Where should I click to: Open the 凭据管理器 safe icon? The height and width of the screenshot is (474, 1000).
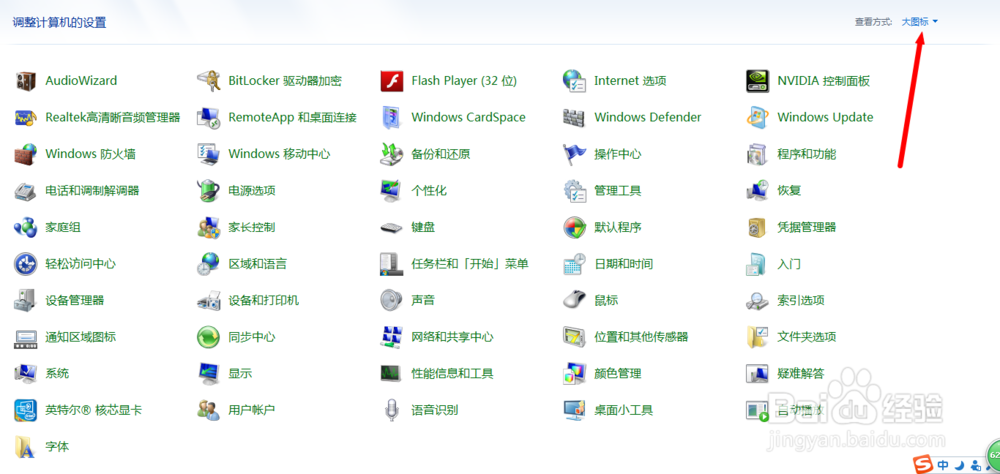pyautogui.click(x=758, y=227)
